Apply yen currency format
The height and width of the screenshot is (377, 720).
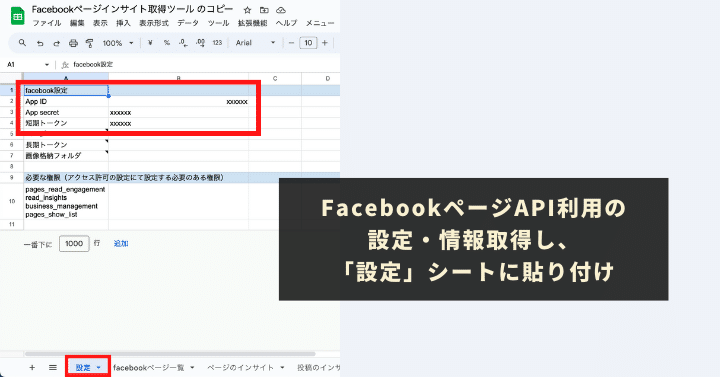pyautogui.click(x=150, y=43)
